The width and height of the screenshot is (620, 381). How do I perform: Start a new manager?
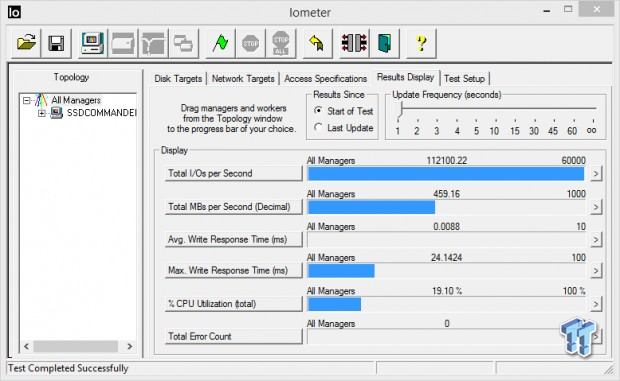(93, 43)
